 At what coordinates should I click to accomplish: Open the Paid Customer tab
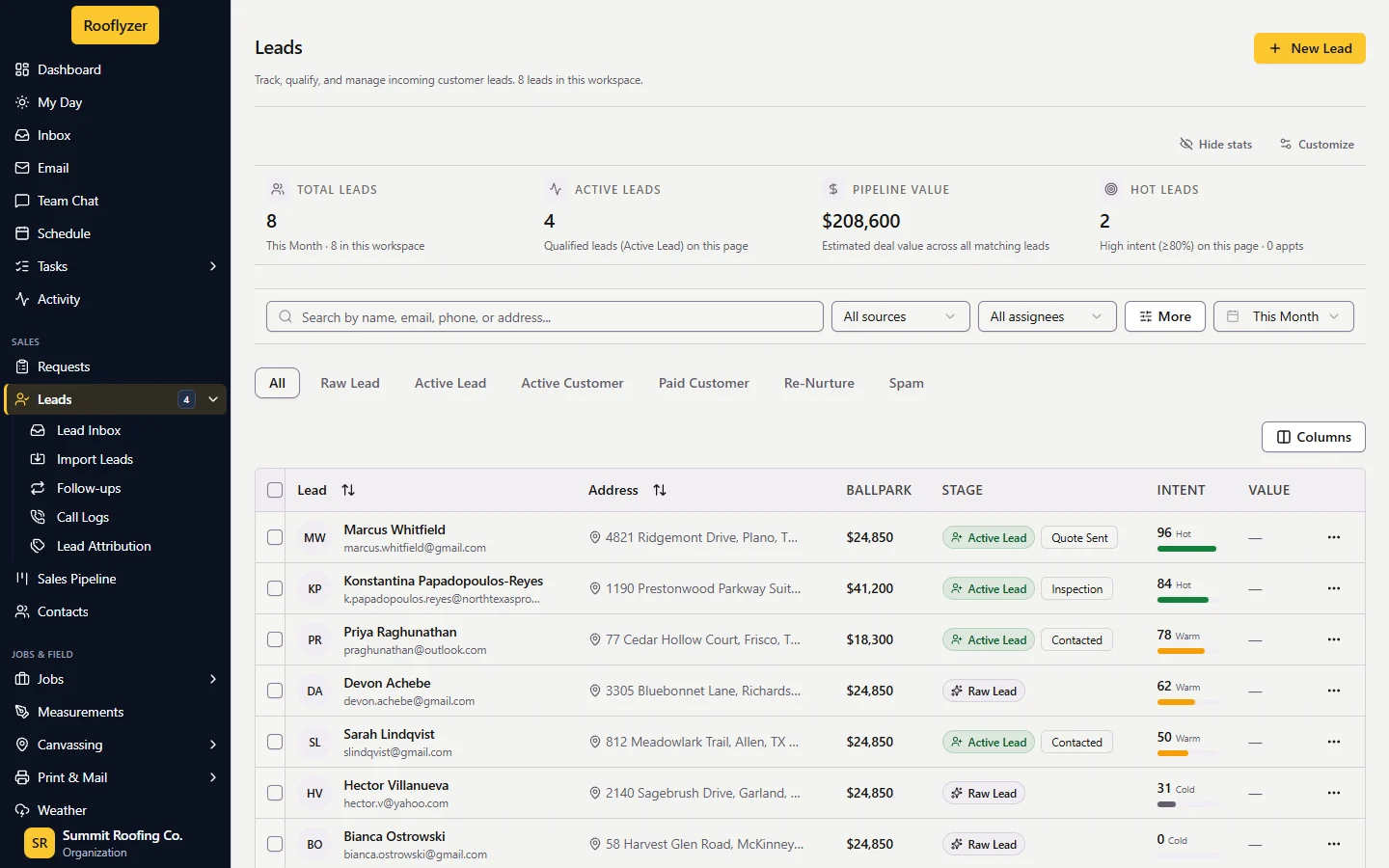click(x=704, y=383)
